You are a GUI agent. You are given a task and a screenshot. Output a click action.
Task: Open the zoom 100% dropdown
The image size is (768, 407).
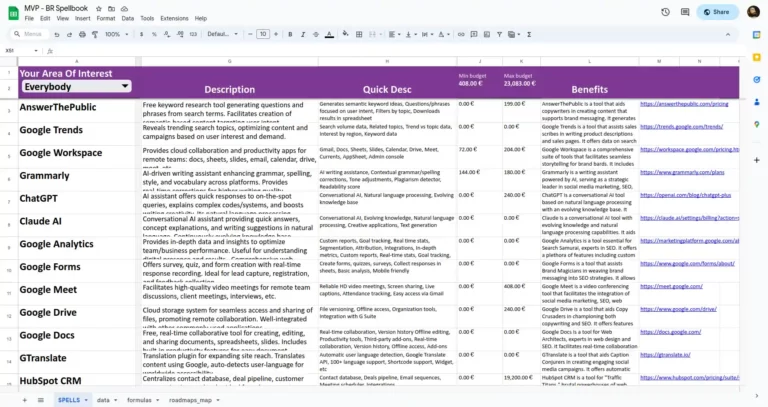[x=117, y=34]
